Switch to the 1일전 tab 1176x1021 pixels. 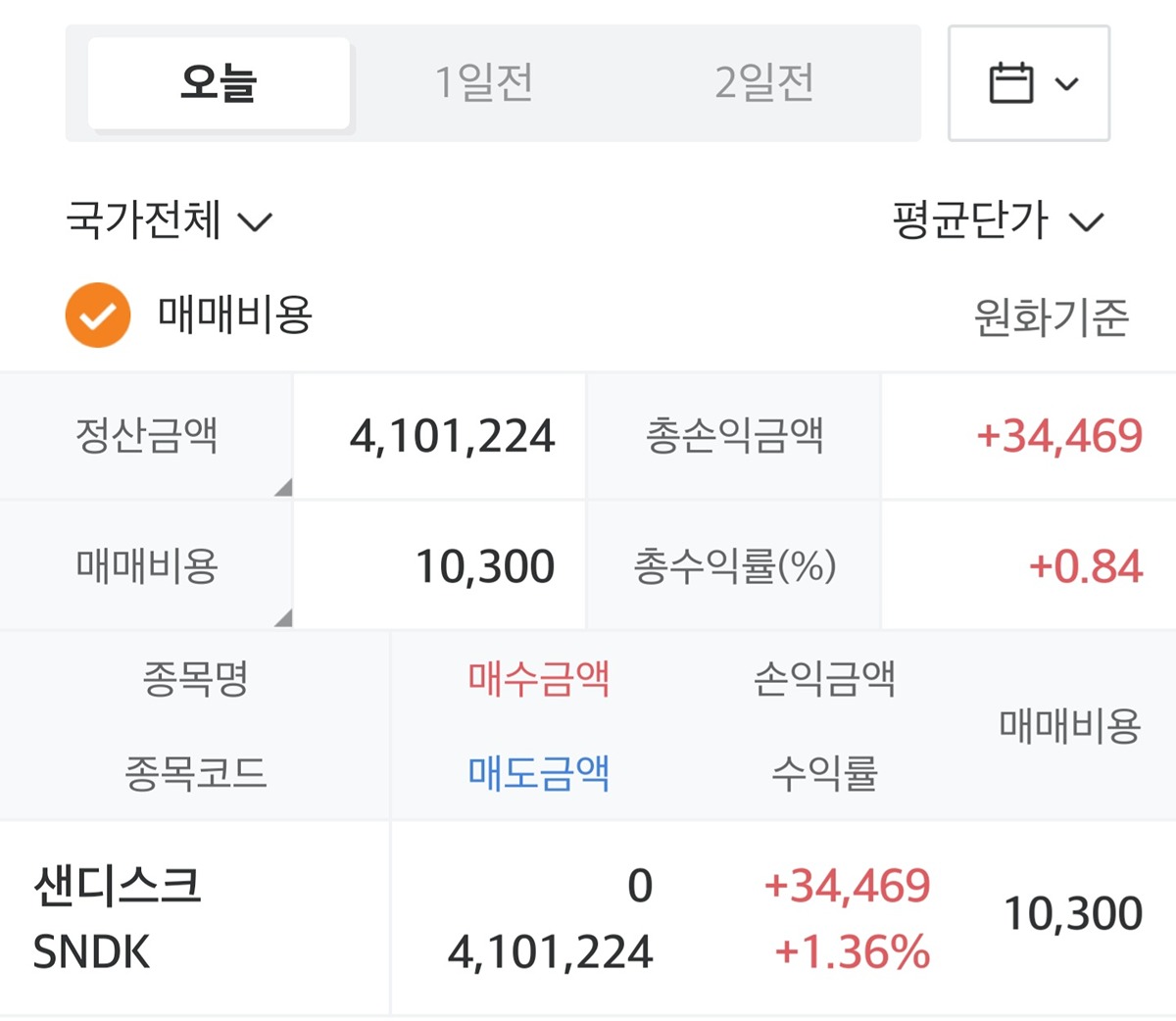(x=484, y=83)
